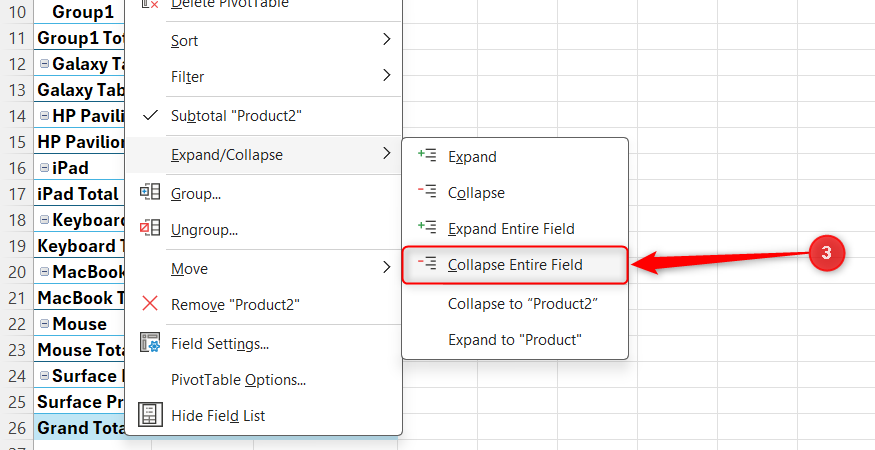Collapse the Galaxy Tab row button
This screenshot has height=450, width=875.
point(44,64)
